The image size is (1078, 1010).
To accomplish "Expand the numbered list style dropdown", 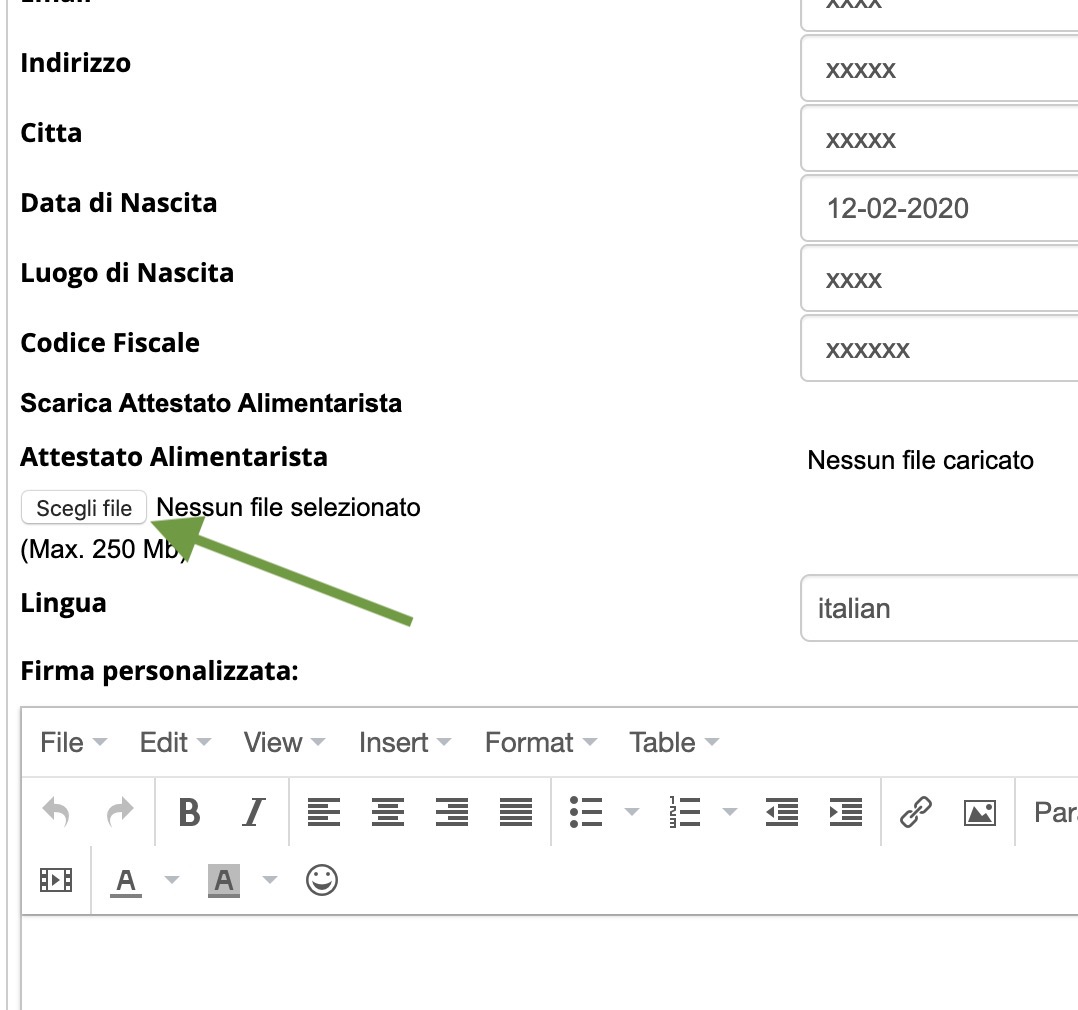I will pos(730,812).
